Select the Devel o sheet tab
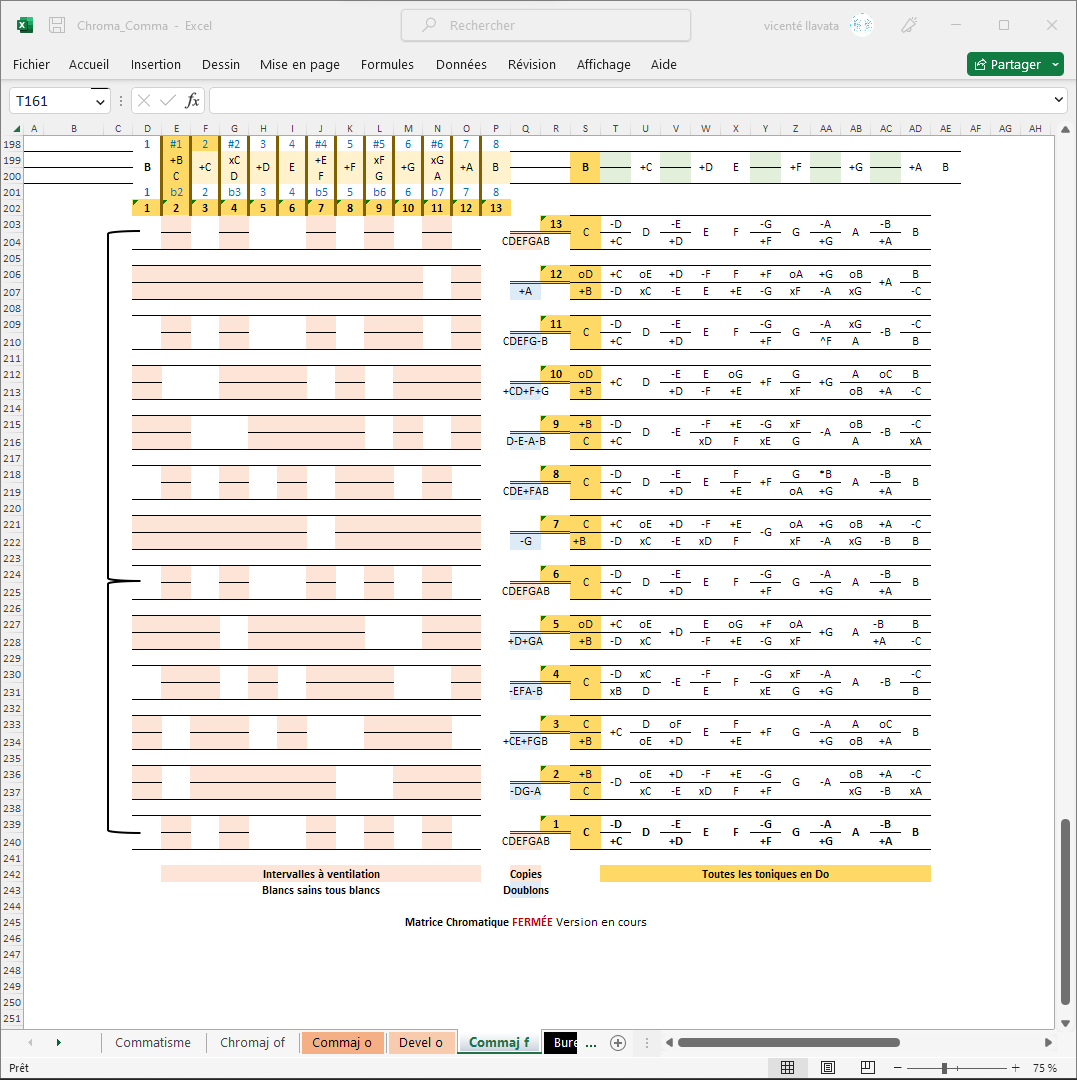The image size is (1077, 1080). click(421, 1043)
